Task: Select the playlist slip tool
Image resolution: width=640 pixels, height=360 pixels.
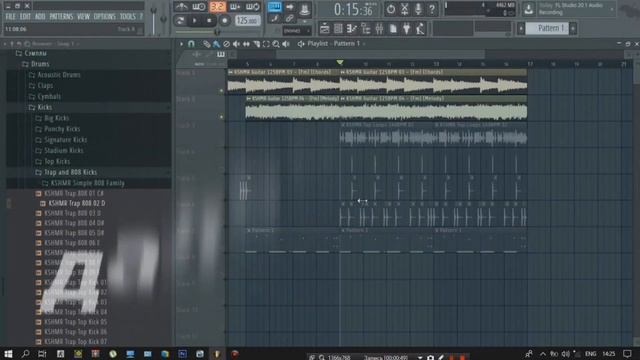Action: [246, 44]
